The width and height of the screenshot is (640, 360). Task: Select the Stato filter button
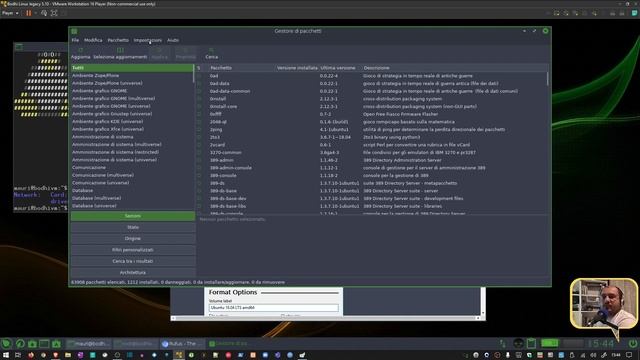pyautogui.click(x=133, y=227)
